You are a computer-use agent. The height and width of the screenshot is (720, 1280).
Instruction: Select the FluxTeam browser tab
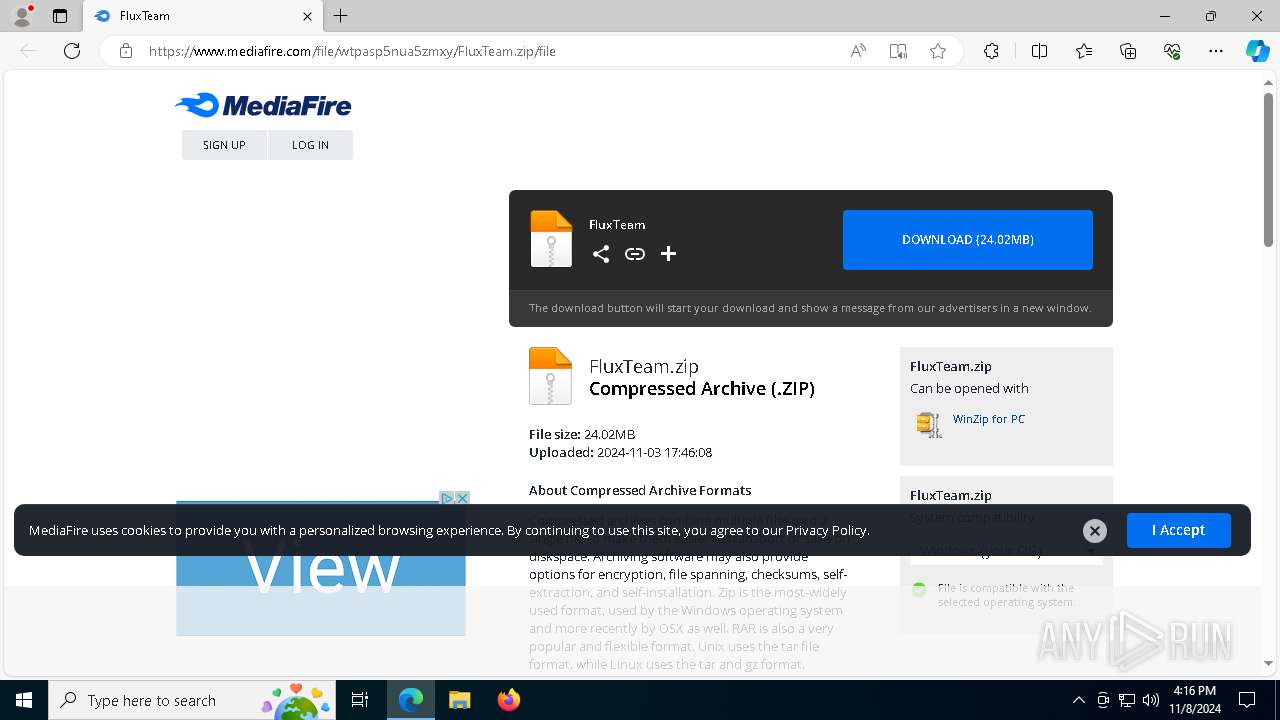(202, 16)
